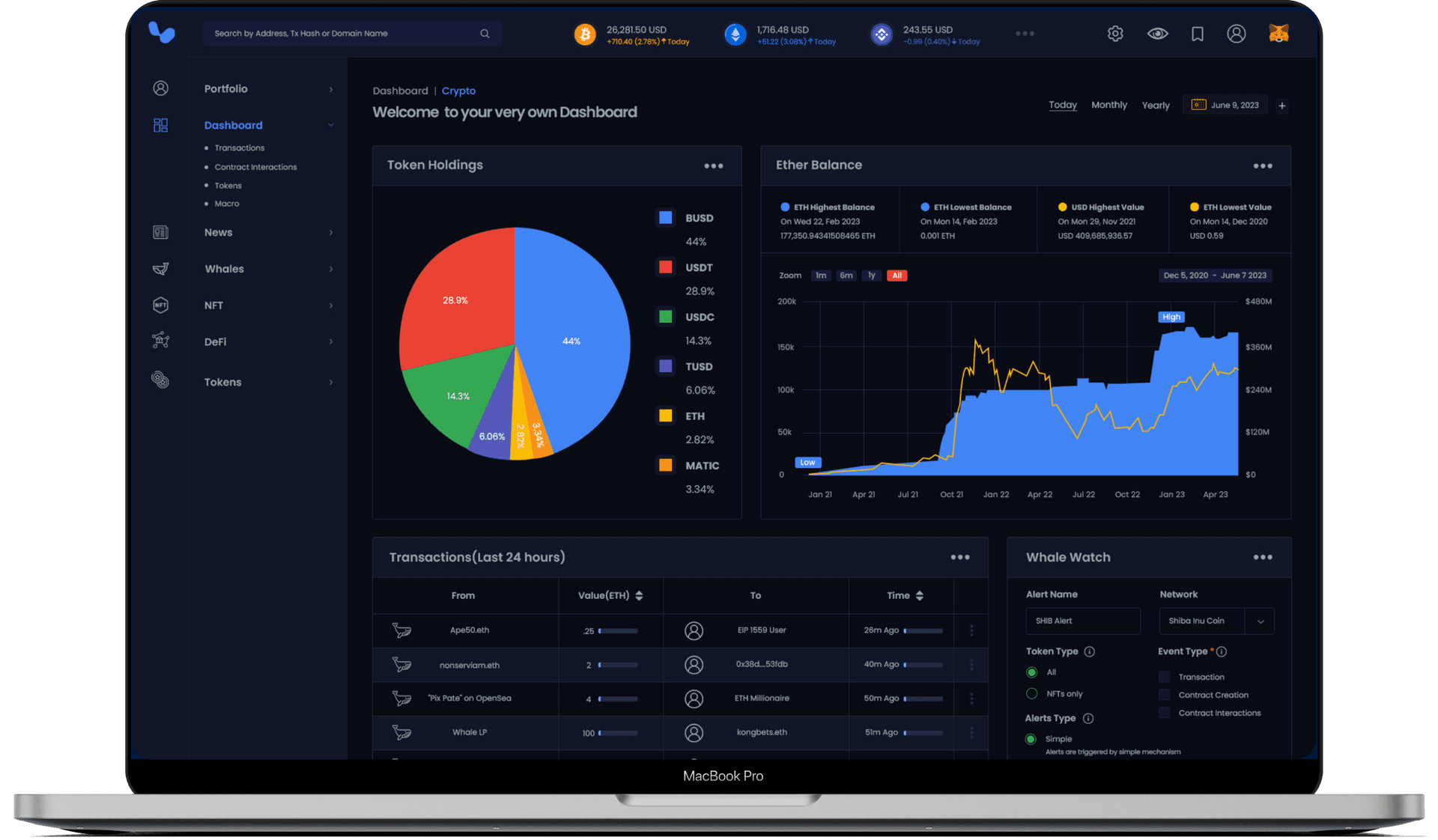
Task: Click News newspaper icon in sidebar rail
Action: pos(160,232)
